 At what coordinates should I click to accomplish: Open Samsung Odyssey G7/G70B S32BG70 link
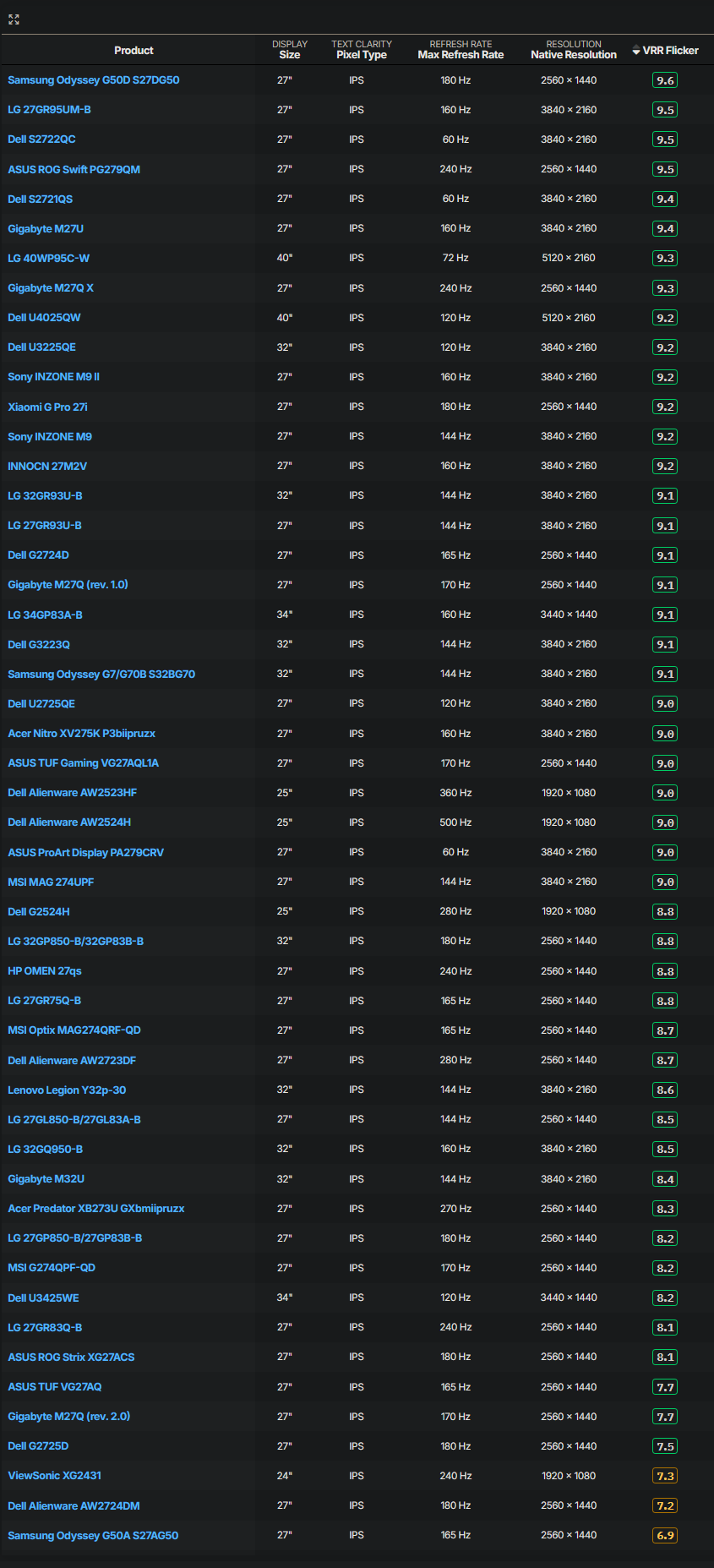point(101,674)
